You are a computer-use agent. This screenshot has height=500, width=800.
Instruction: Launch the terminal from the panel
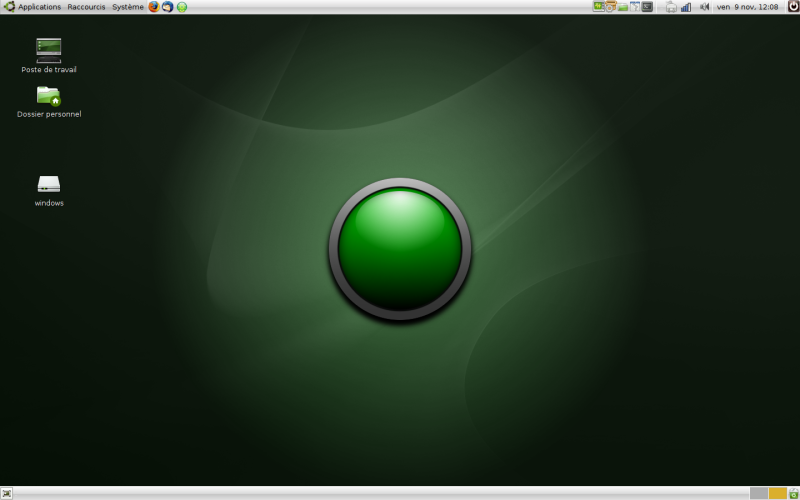point(647,7)
